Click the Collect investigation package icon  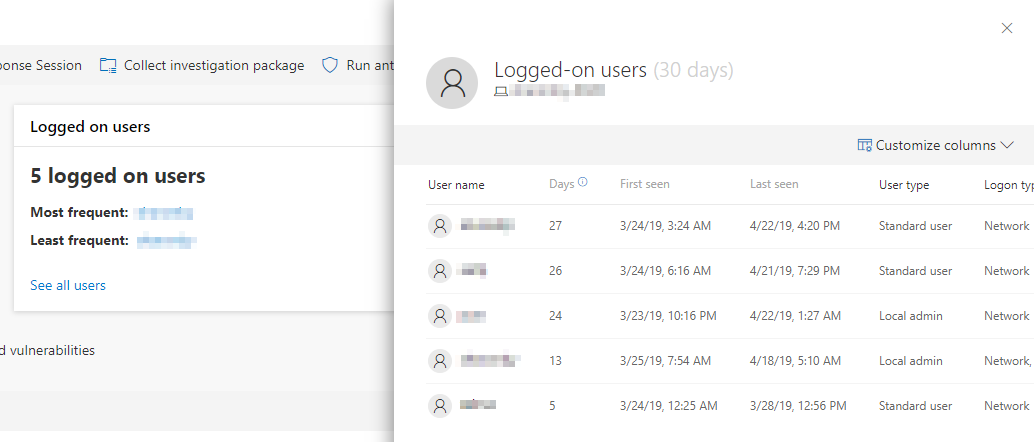tap(108, 65)
